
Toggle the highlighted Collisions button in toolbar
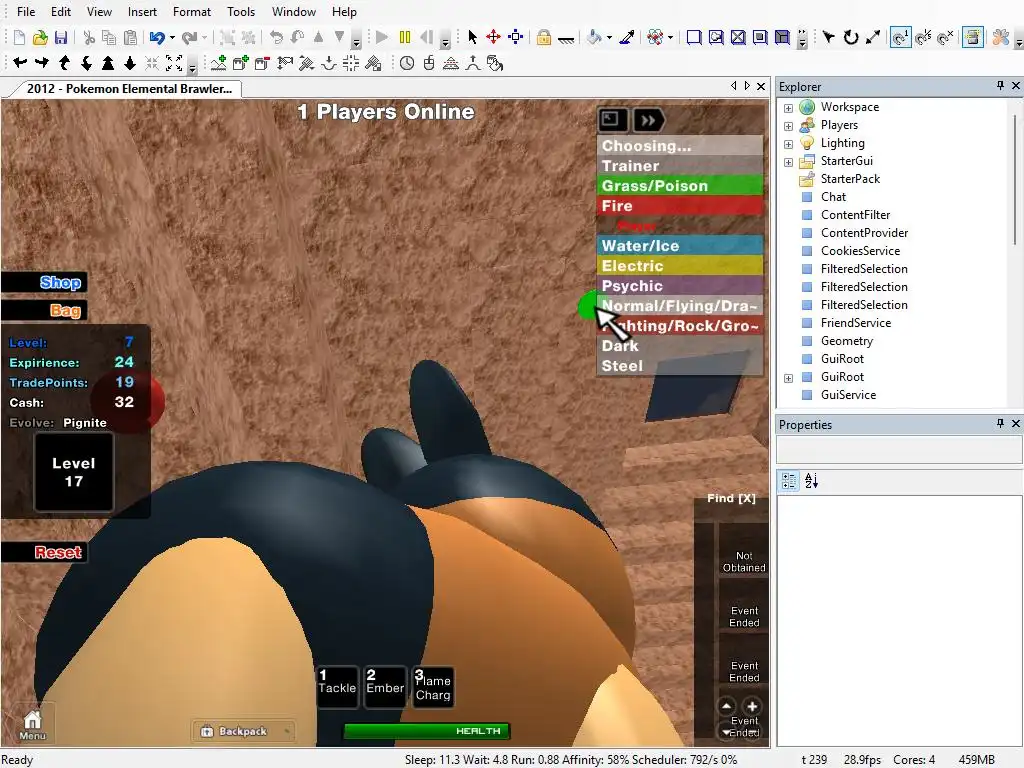(972, 37)
